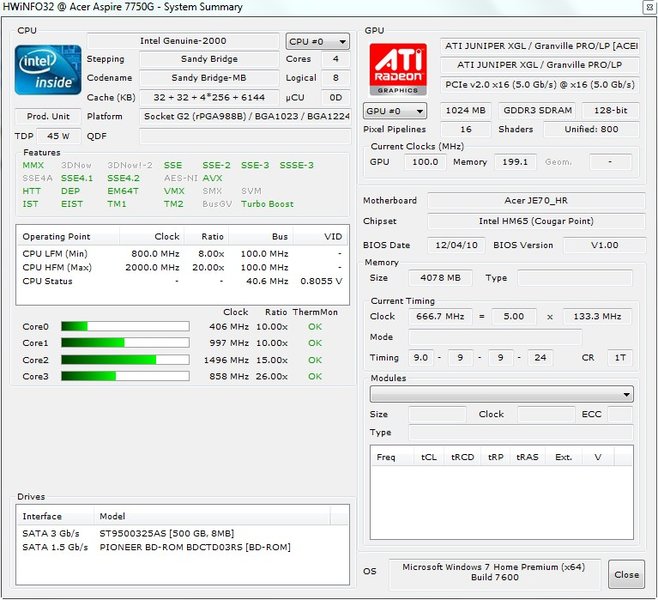Click the memory clock 666.7 MHz field
This screenshot has height=600, width=658.
pos(440,316)
